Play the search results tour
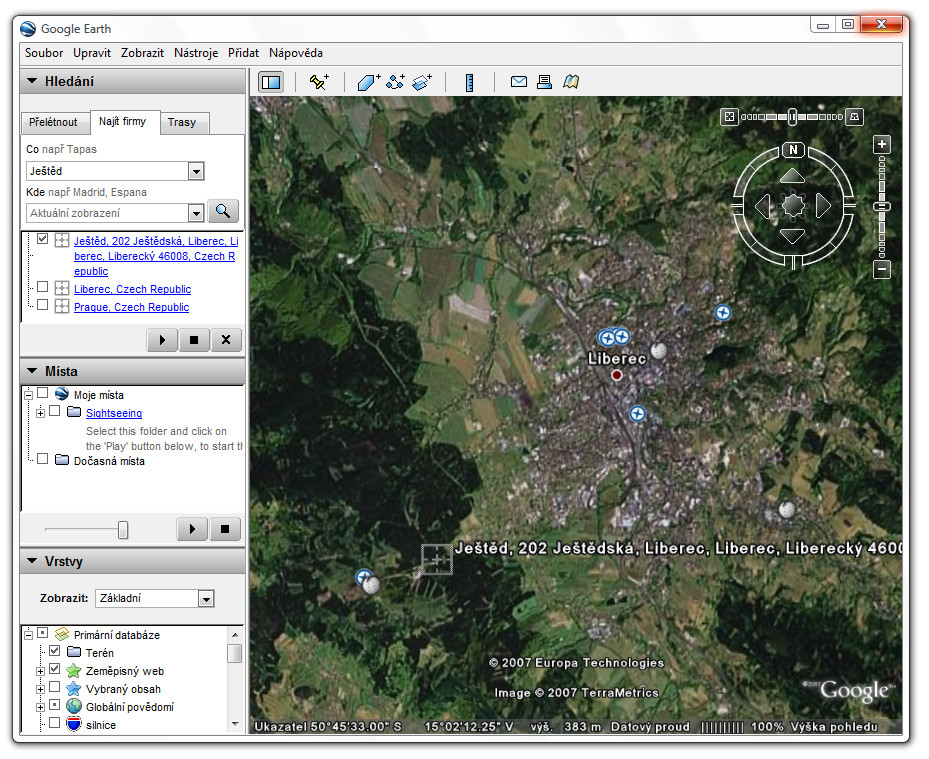 point(162,340)
